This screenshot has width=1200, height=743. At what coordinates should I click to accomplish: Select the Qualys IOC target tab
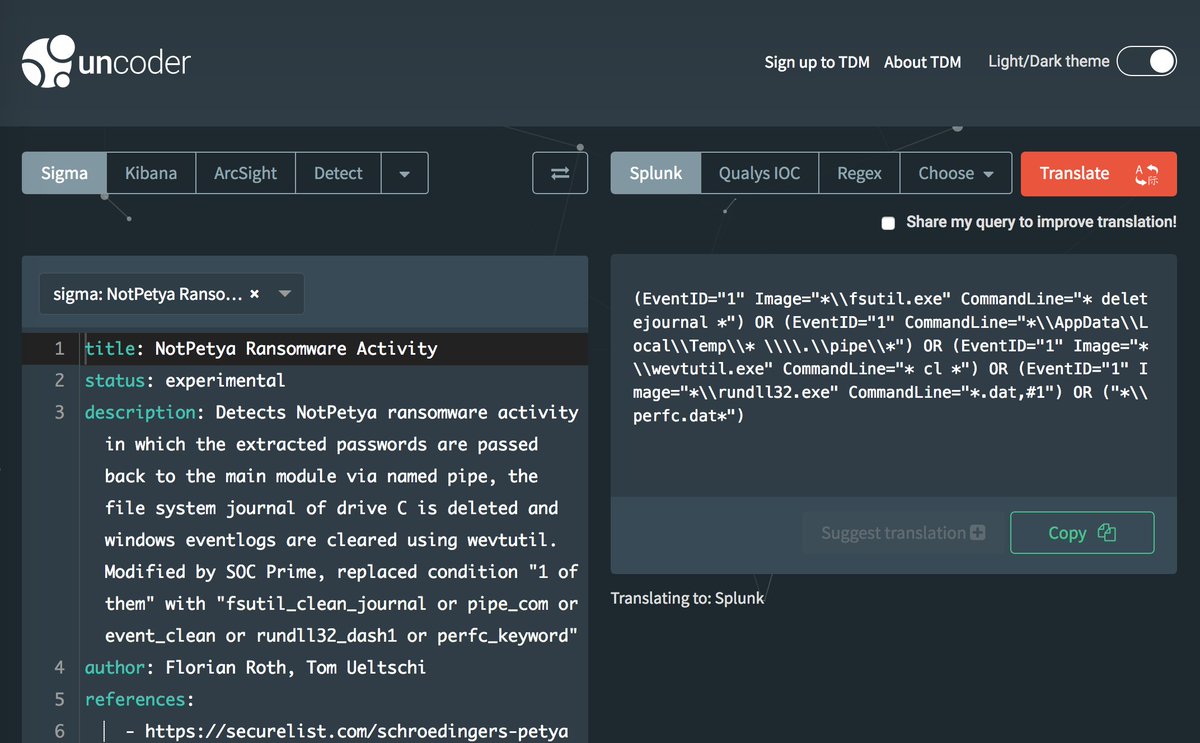pyautogui.click(x=759, y=173)
